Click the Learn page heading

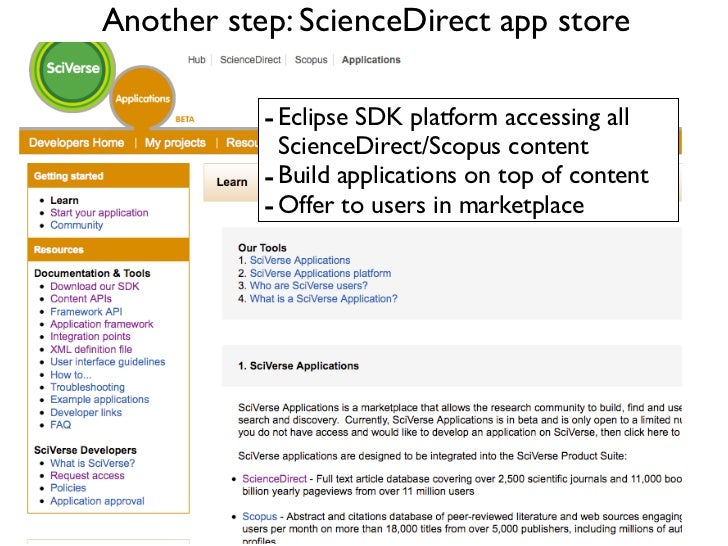pyautogui.click(x=232, y=182)
